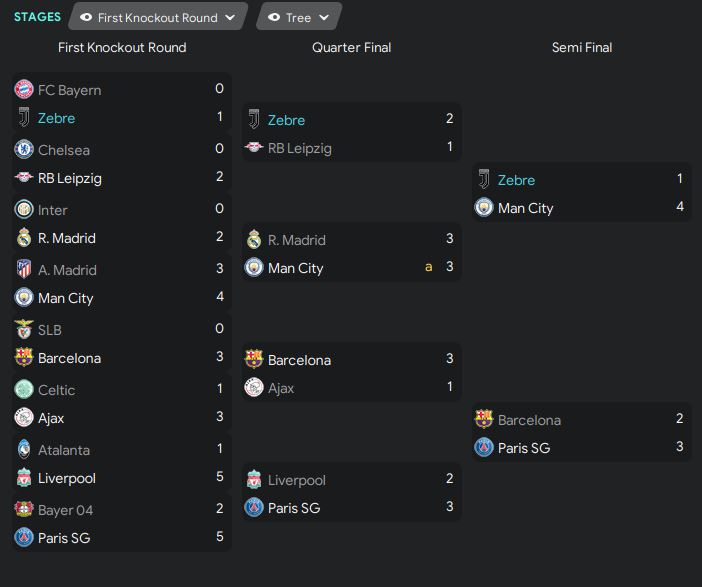Click the FC Bayern club crest
The image size is (702, 587).
(x=24, y=90)
